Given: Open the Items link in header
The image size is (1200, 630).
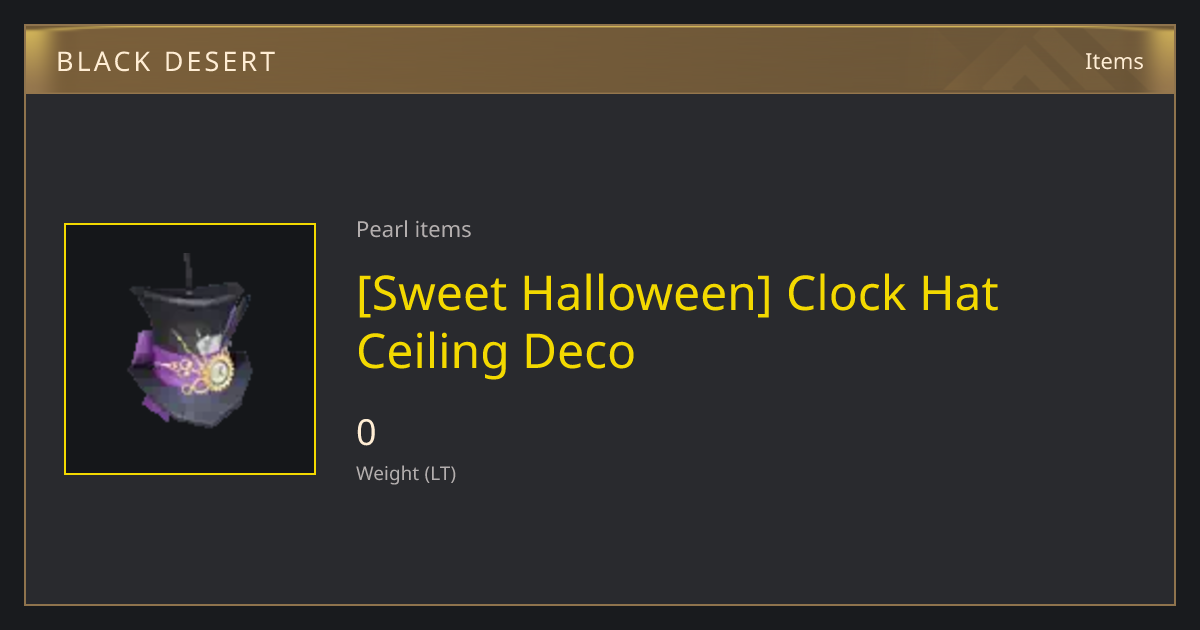Looking at the screenshot, I should tap(1114, 61).
